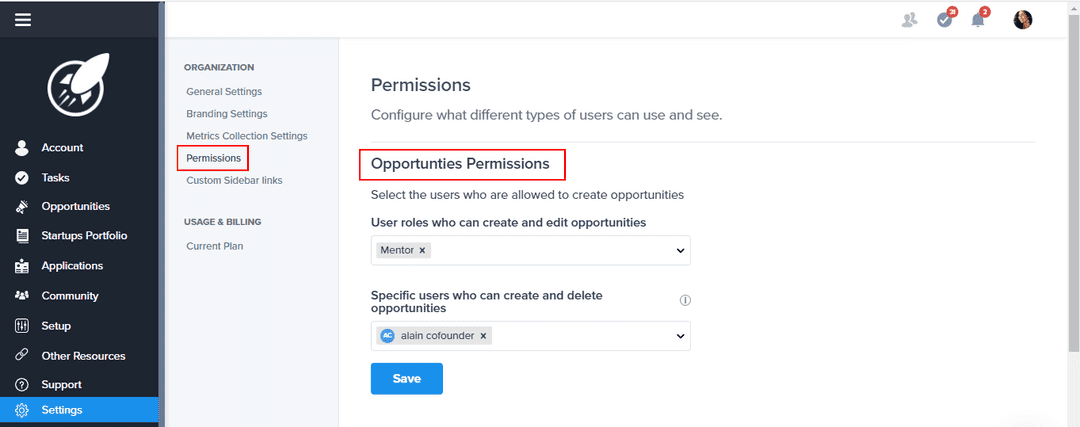Go to Branding Settings
Image resolution: width=1080 pixels, height=427 pixels.
227,114
